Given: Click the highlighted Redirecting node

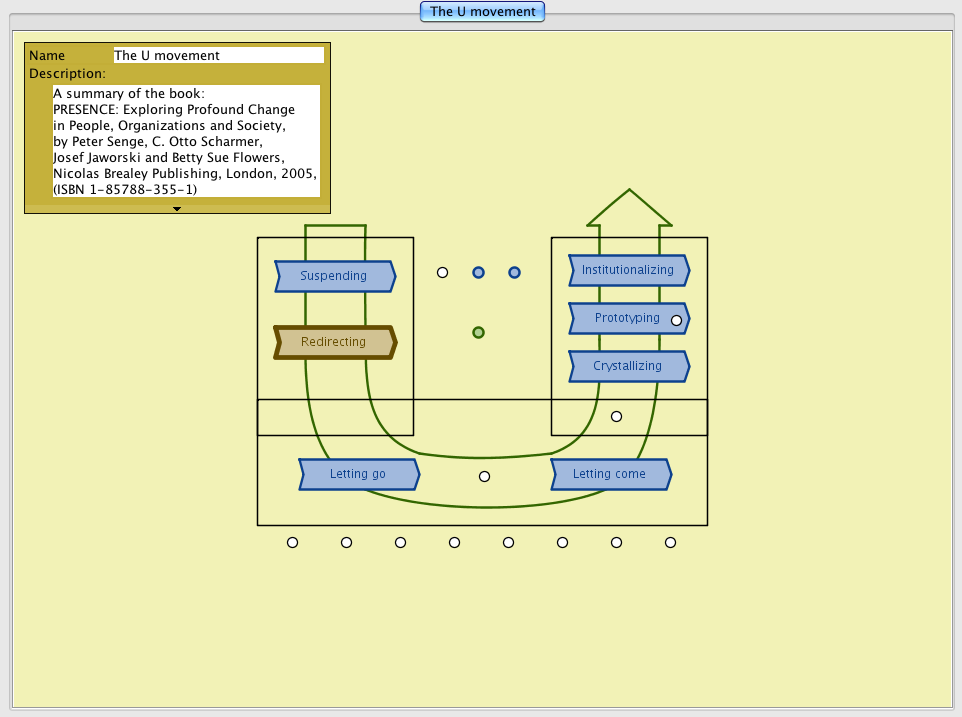Looking at the screenshot, I should pyautogui.click(x=334, y=342).
